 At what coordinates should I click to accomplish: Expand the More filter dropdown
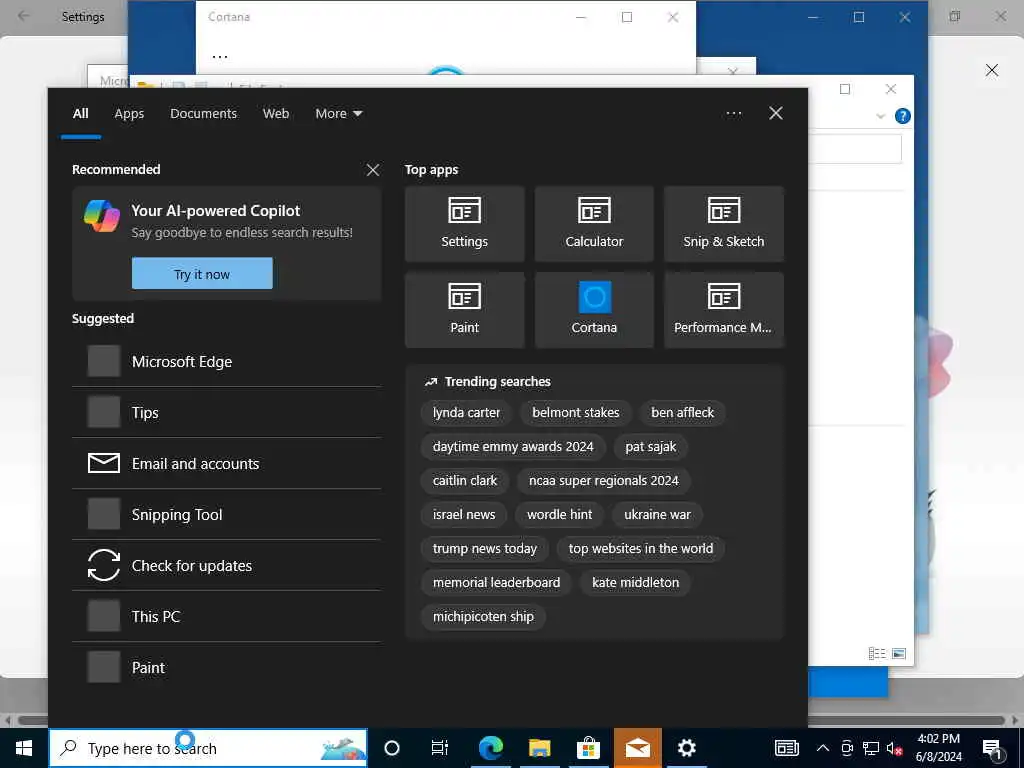(338, 114)
